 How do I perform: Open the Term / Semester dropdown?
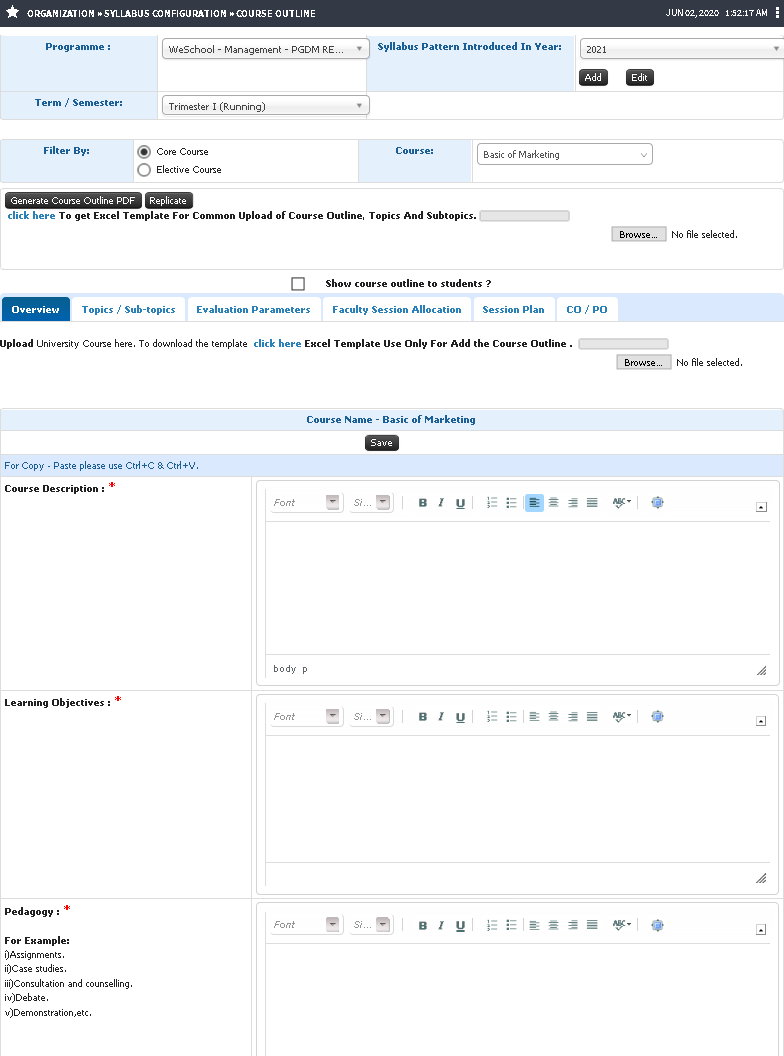click(265, 106)
